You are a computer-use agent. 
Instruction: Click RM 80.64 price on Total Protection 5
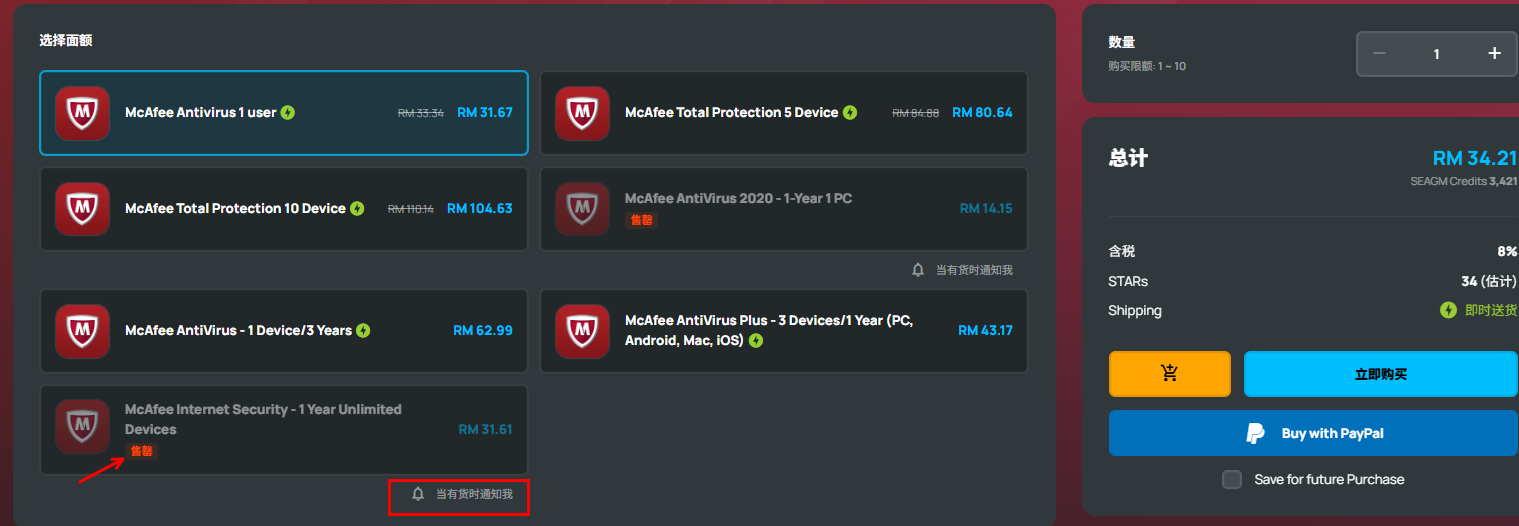982,113
